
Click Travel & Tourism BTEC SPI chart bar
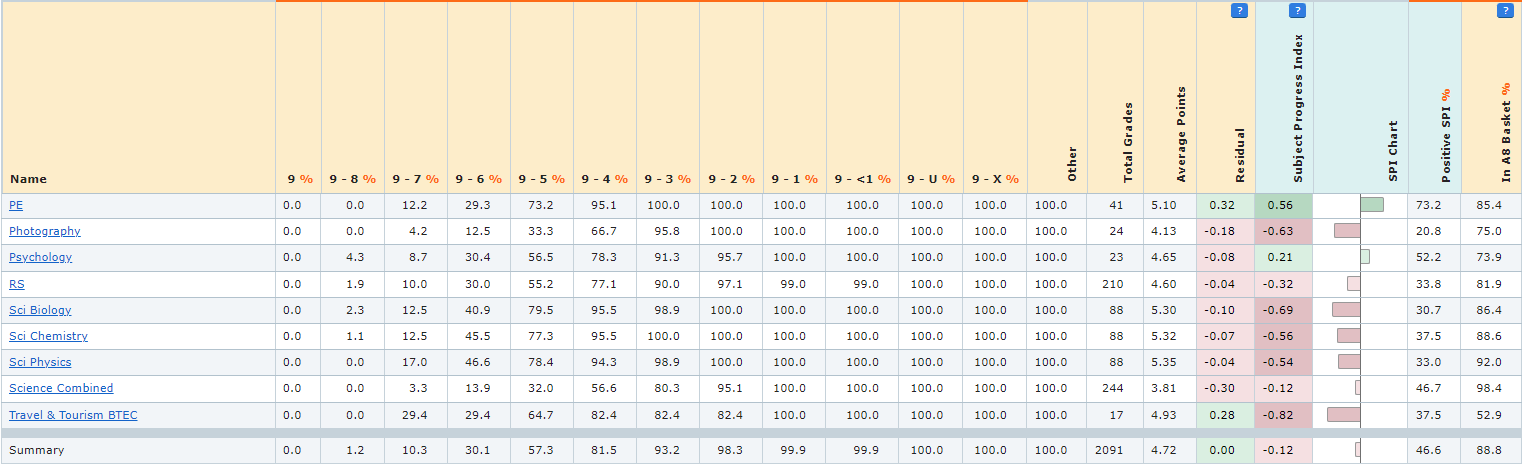click(x=1344, y=415)
